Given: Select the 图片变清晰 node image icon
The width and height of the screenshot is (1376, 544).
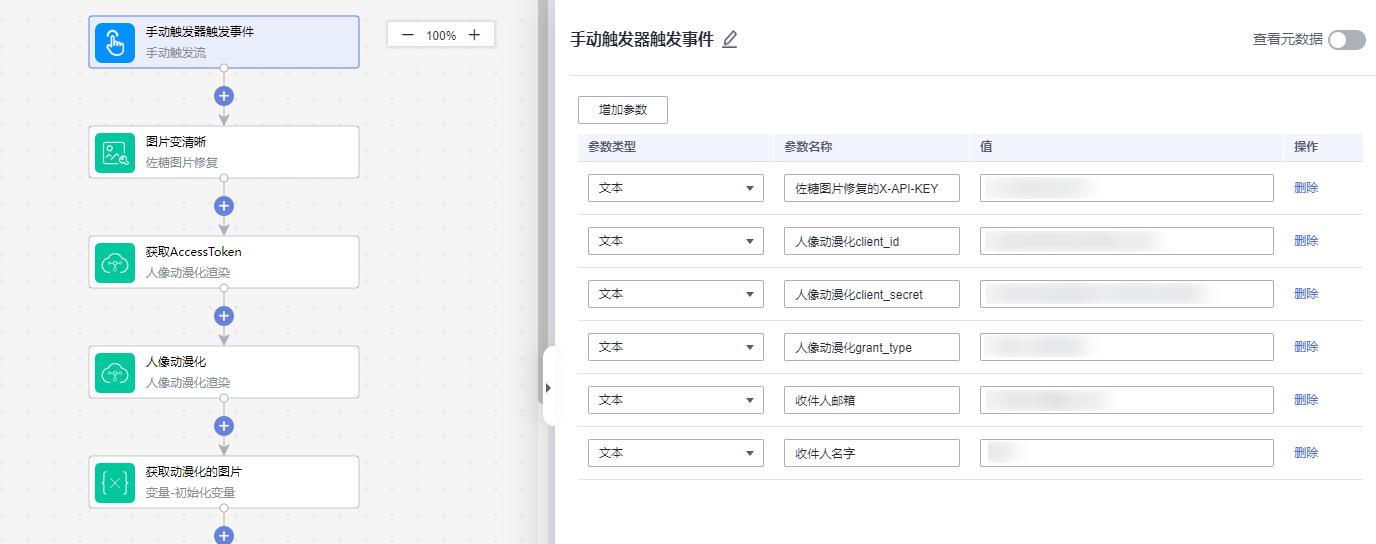Looking at the screenshot, I should point(115,152).
